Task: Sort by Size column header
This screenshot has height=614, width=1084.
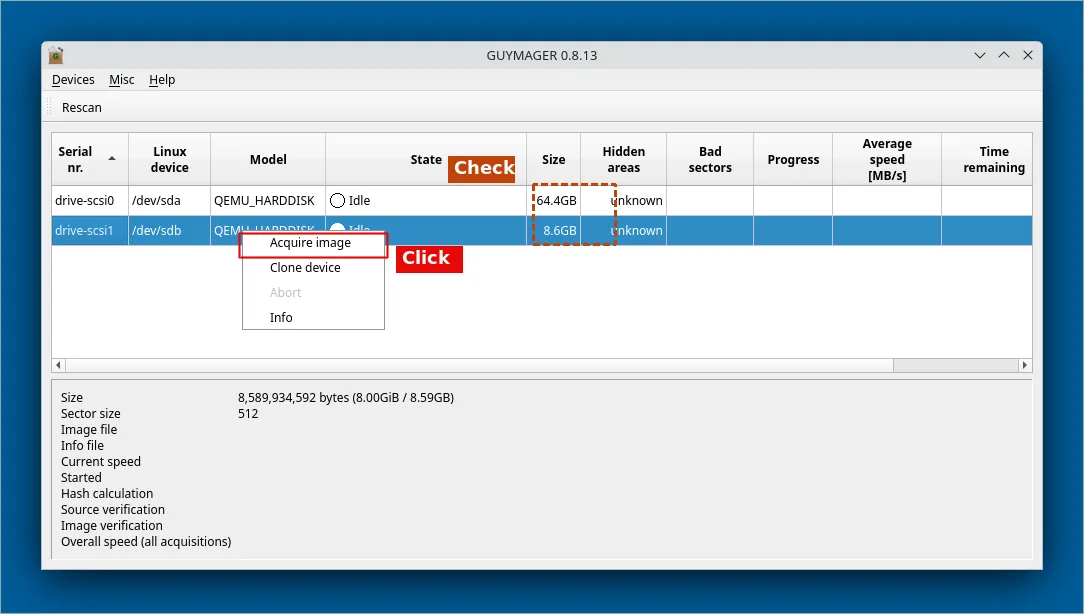Action: 553,159
